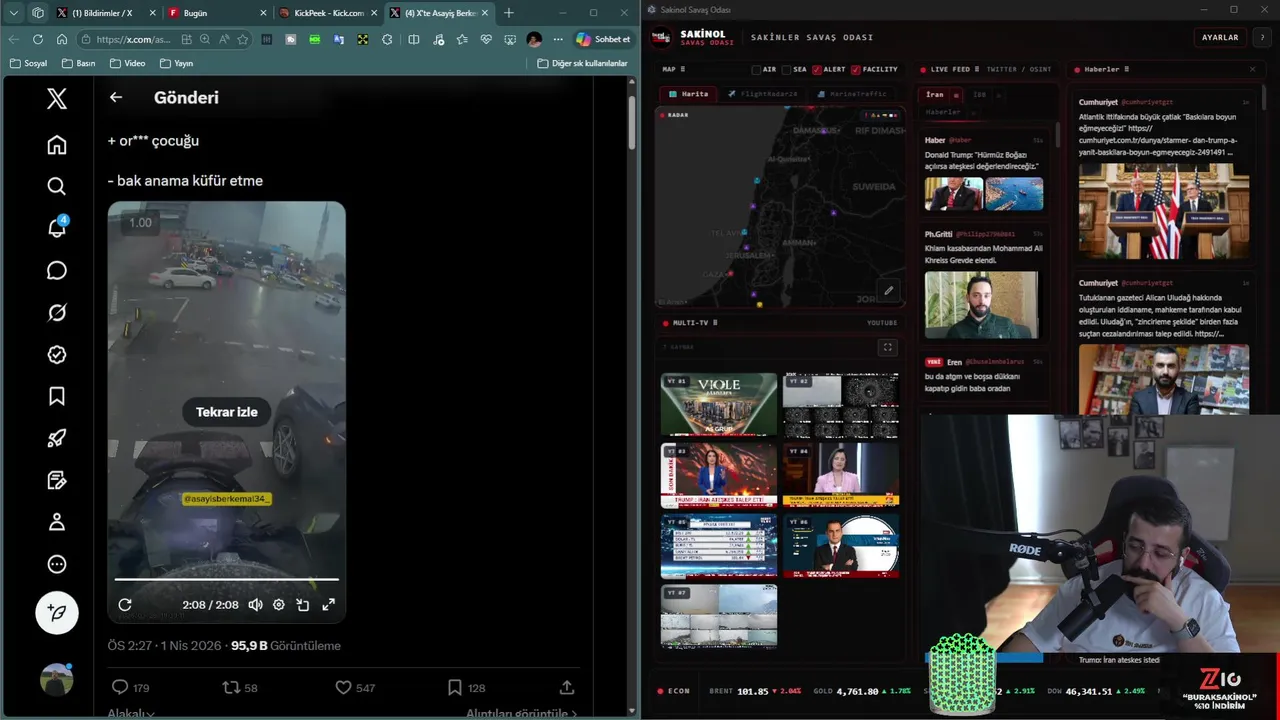This screenshot has height=720, width=1280.
Task: Open MULTI-TV panel menu handle
Action: (x=715, y=323)
